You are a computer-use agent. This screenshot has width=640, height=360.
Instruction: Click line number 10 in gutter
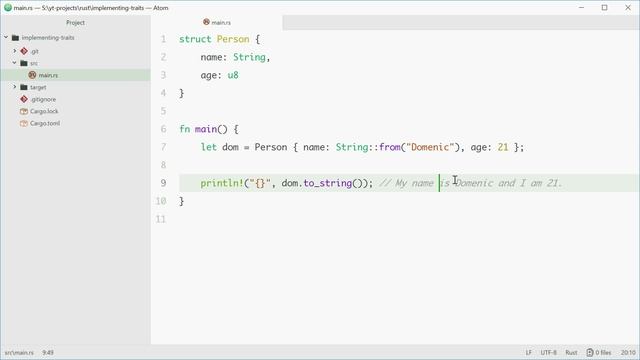pyautogui.click(x=161, y=201)
